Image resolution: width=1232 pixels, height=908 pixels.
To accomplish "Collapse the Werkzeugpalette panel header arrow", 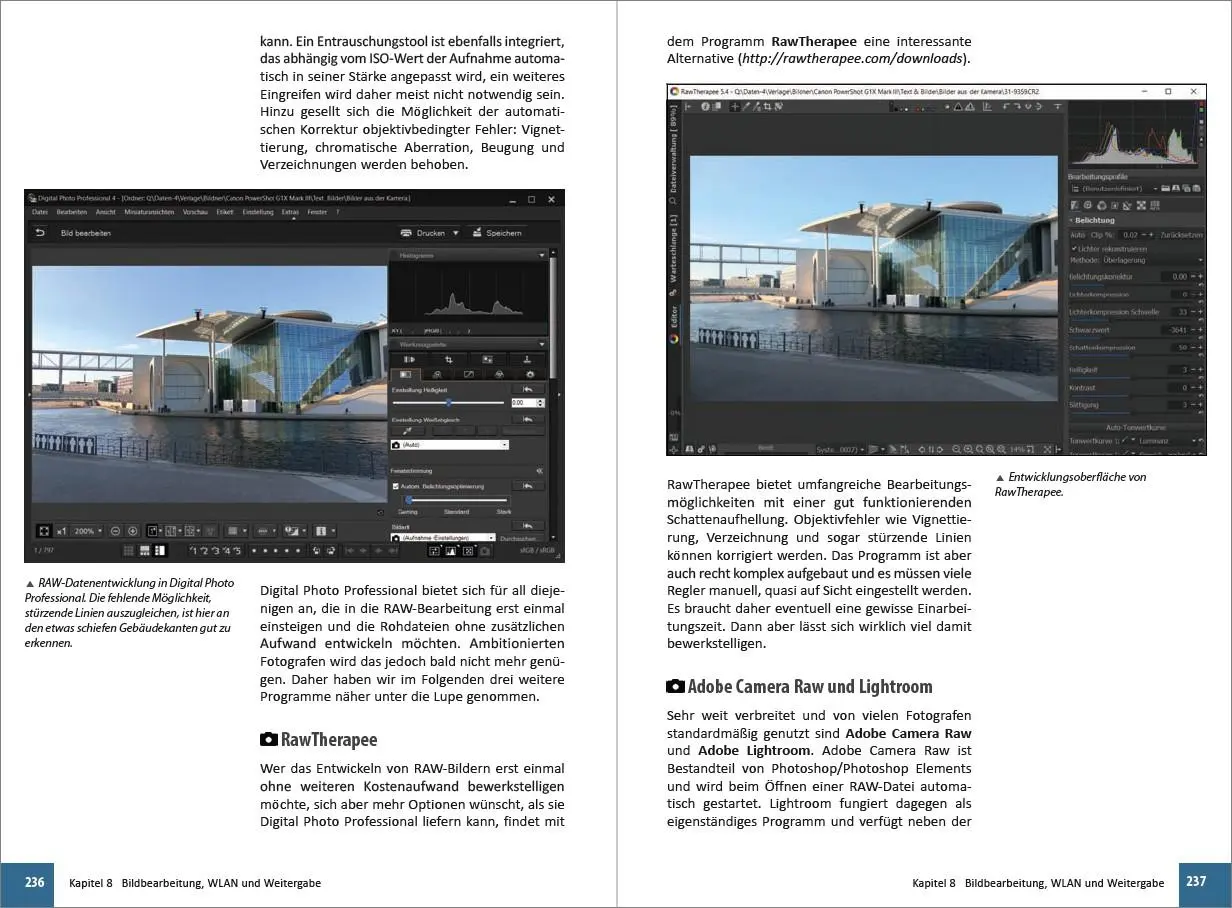I will coord(541,344).
